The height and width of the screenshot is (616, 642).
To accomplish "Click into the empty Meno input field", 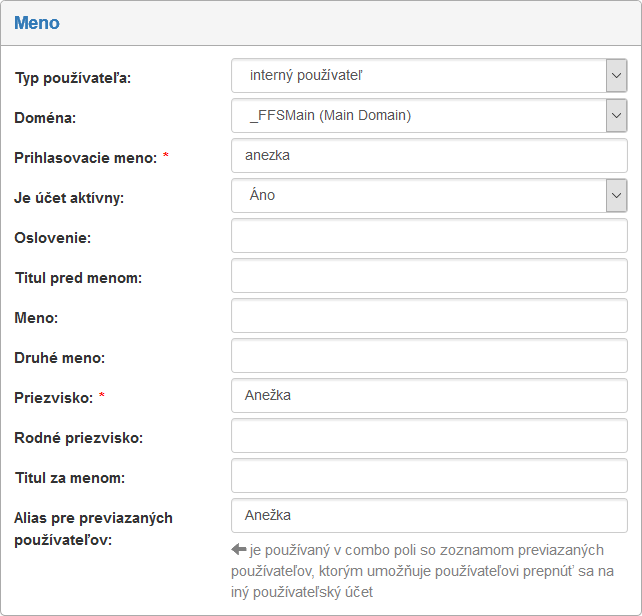I will (429, 315).
